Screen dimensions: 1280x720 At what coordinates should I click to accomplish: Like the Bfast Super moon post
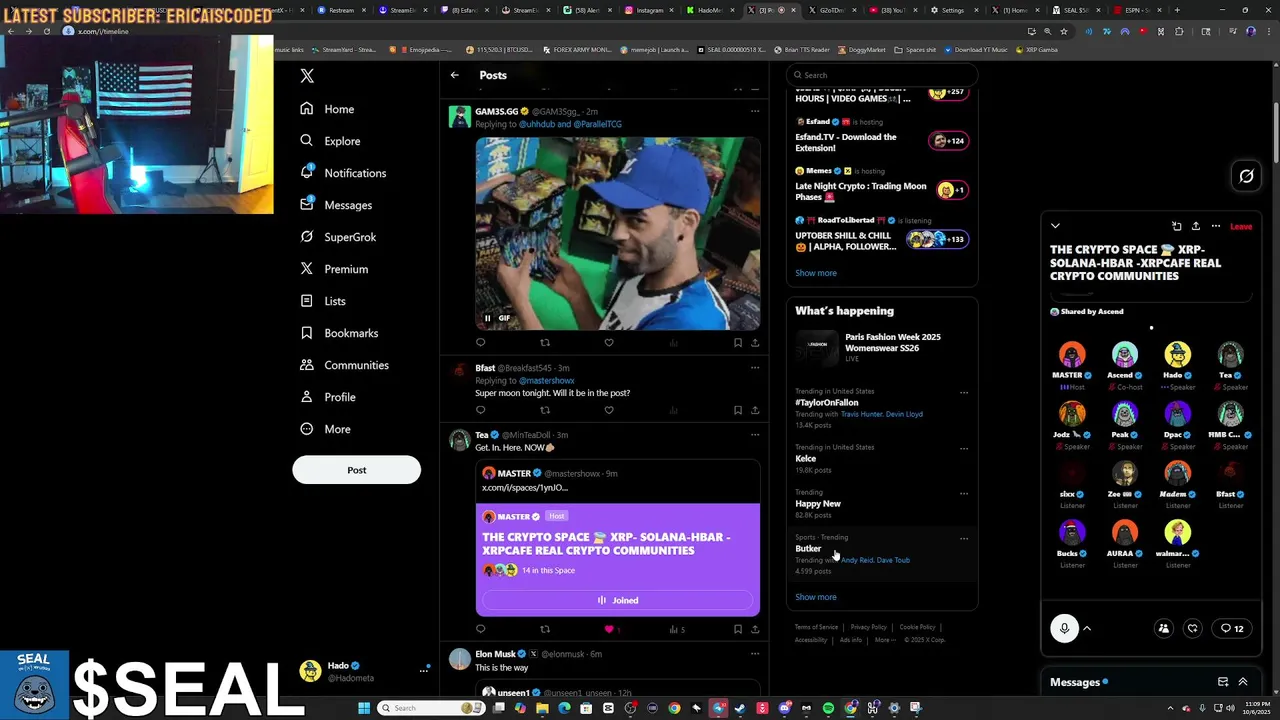tap(609, 410)
